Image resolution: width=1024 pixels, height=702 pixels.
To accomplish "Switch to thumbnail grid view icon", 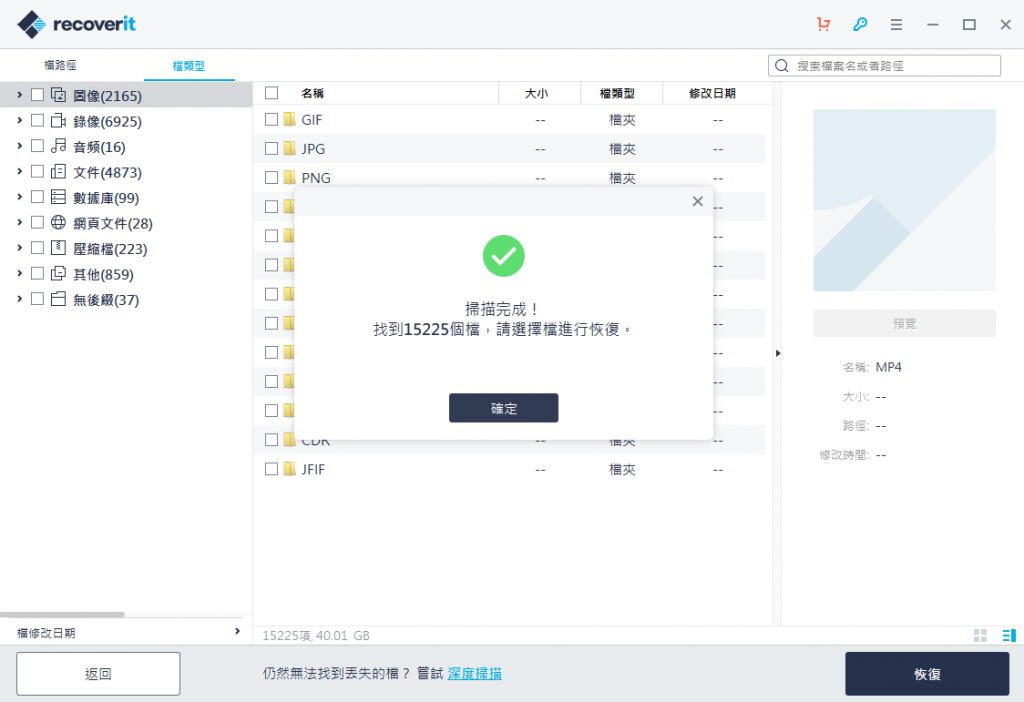I will [978, 635].
